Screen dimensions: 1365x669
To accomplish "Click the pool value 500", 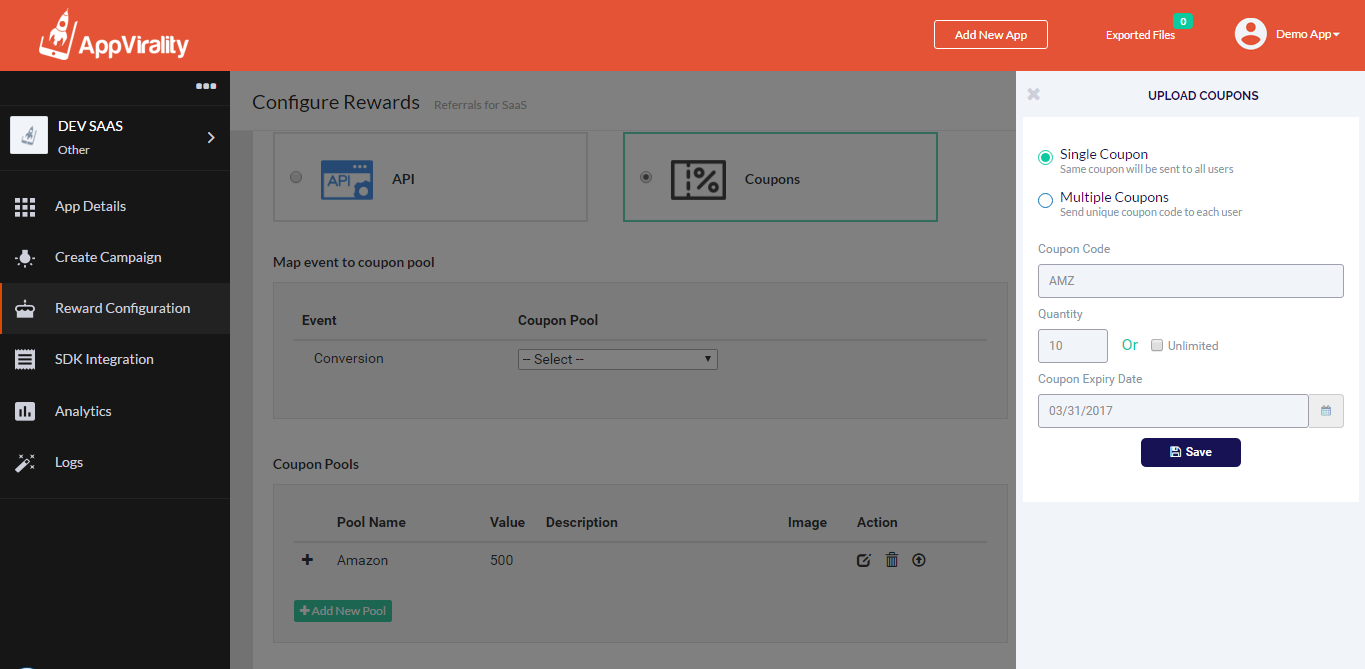I will pos(502,561).
